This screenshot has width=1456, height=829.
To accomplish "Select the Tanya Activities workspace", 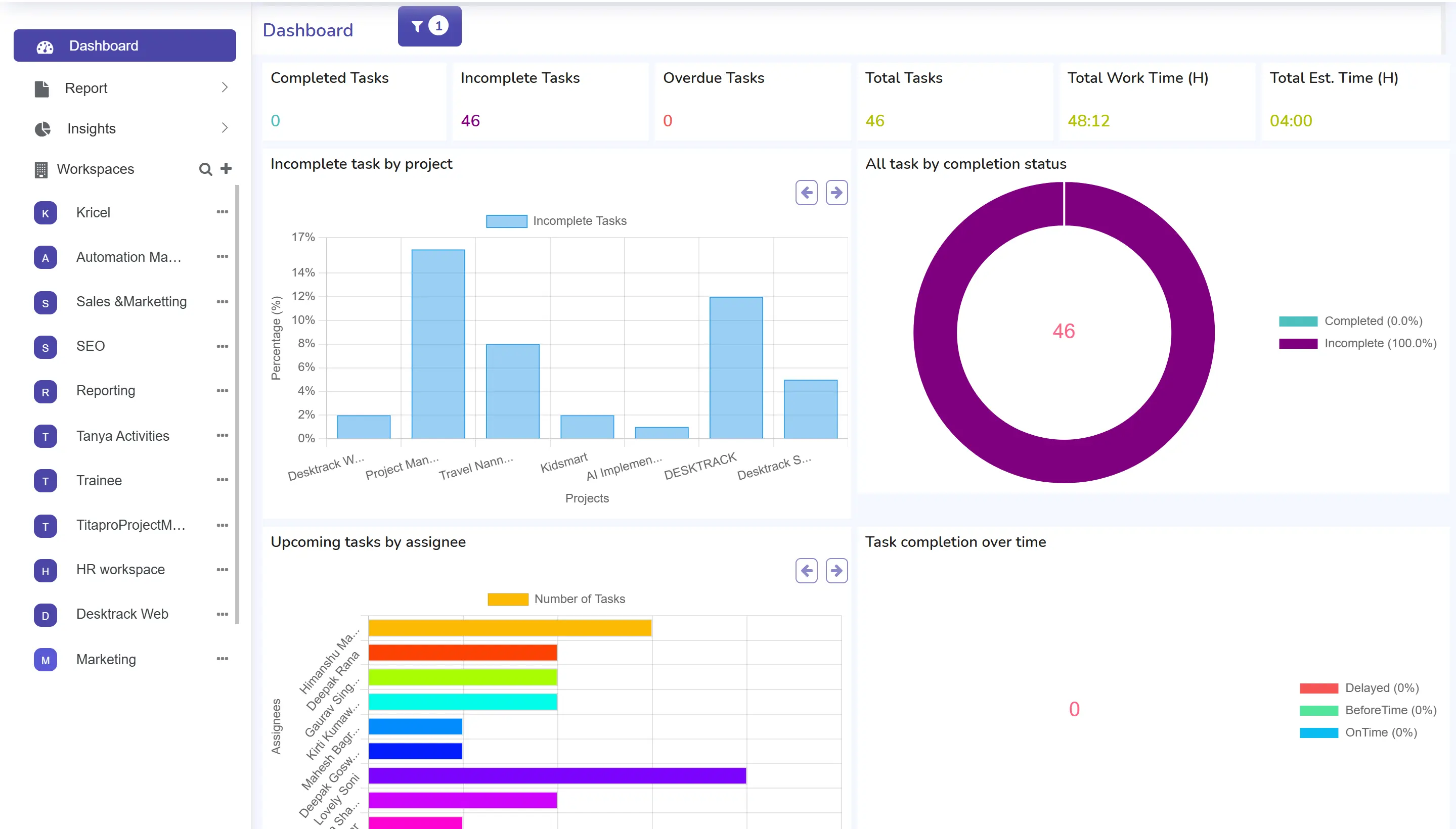I will [x=123, y=436].
